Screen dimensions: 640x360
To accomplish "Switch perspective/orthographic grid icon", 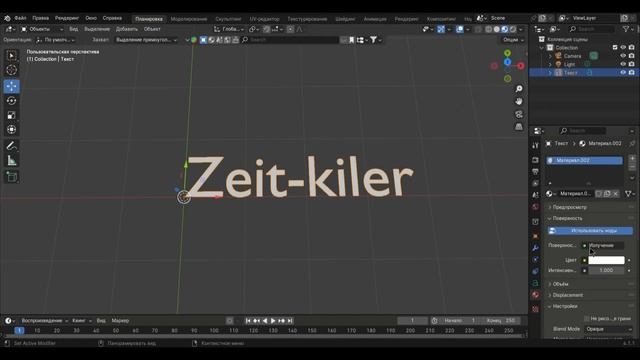I will point(519,127).
